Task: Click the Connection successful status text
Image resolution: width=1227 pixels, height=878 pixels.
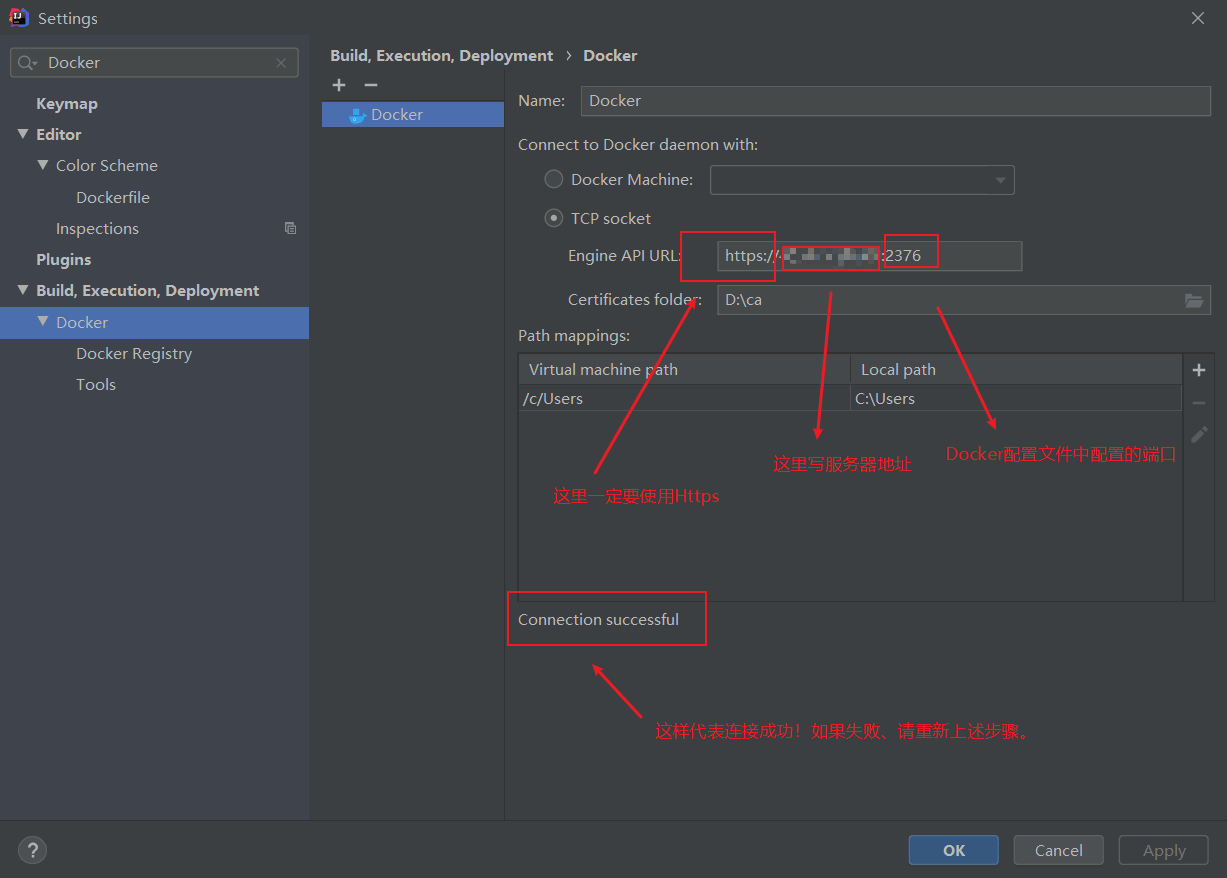Action: pos(598,620)
